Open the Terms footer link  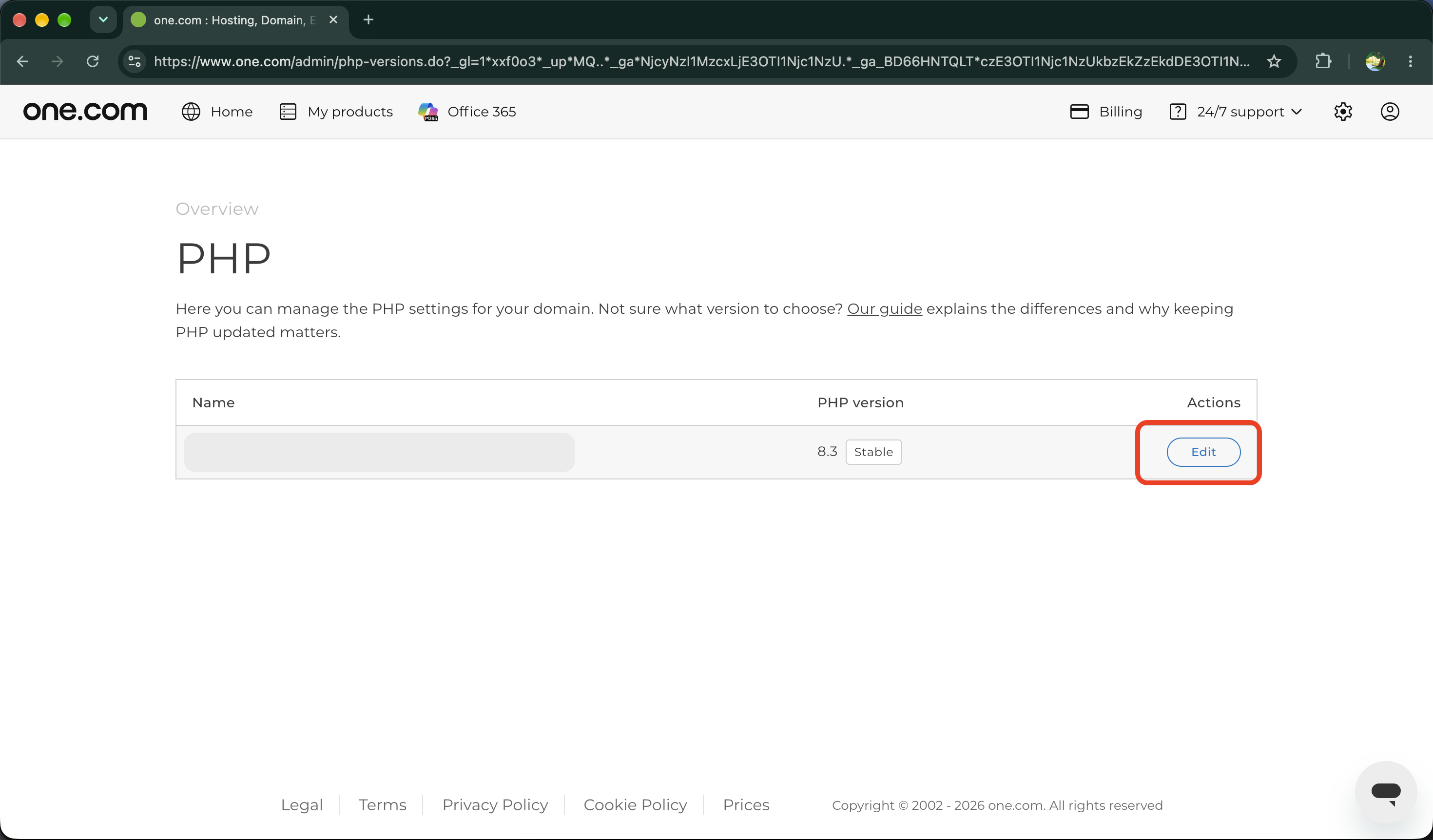[x=383, y=805]
